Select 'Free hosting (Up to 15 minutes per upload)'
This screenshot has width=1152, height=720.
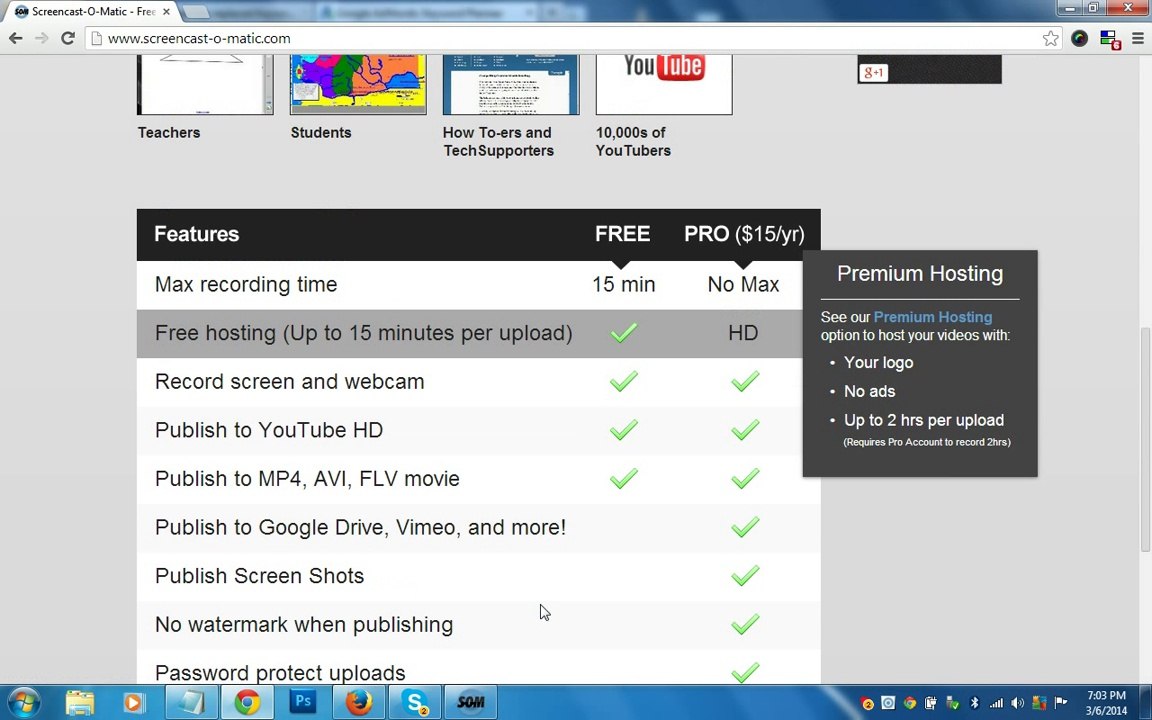point(364,333)
